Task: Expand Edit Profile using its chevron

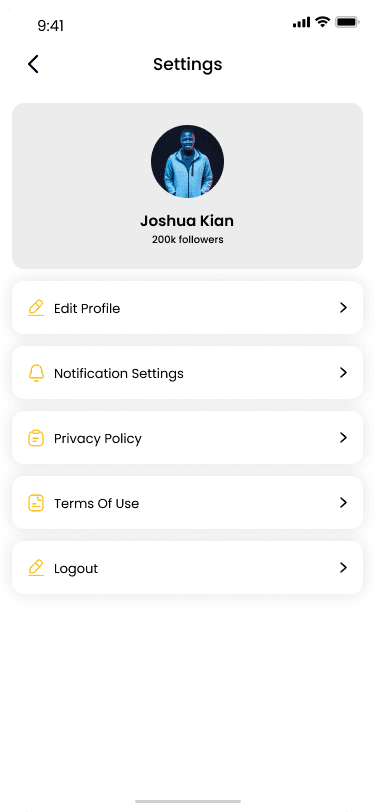Action: [343, 308]
